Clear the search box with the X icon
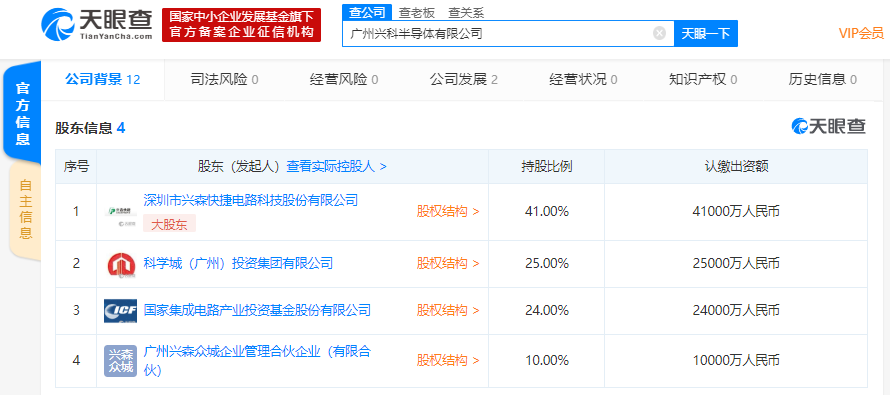Screen dimensions: 890x395 click(x=659, y=33)
